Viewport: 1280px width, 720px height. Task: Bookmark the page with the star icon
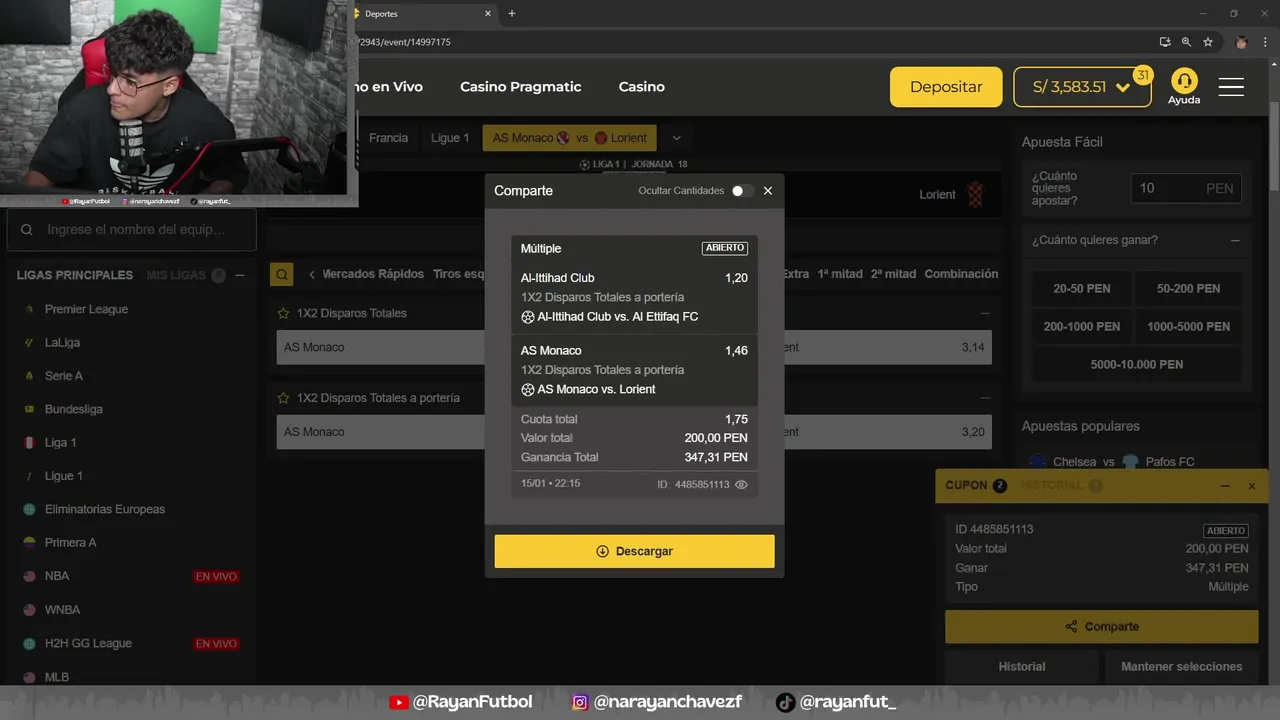(1208, 42)
